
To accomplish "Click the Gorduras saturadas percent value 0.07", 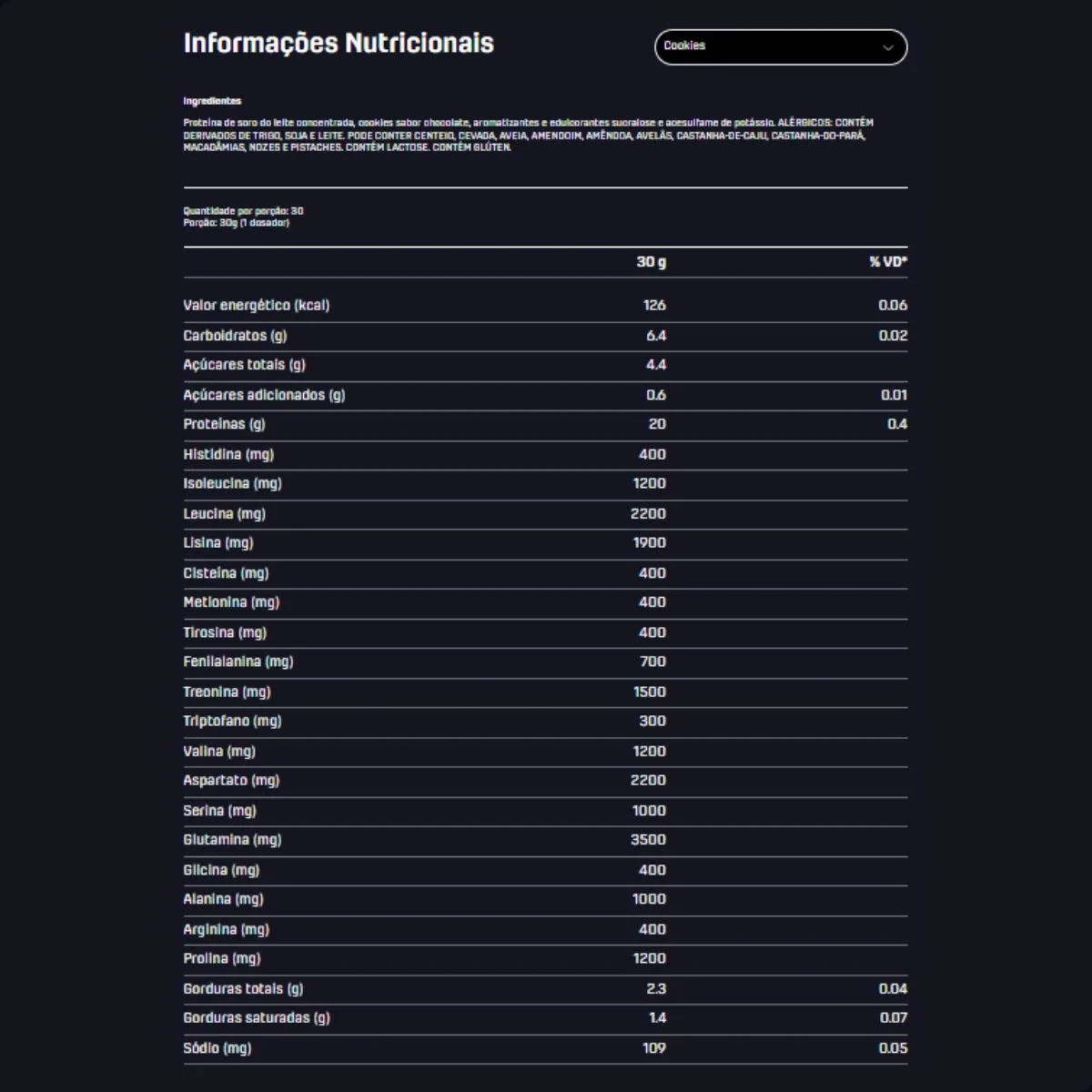I will pos(893,1018).
